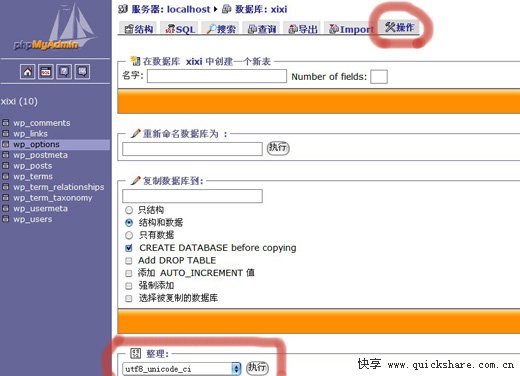Image resolution: width=520 pixels, height=376 pixels.
Task: Click the phpMyAdmin sailboat logo
Action: click(x=55, y=28)
